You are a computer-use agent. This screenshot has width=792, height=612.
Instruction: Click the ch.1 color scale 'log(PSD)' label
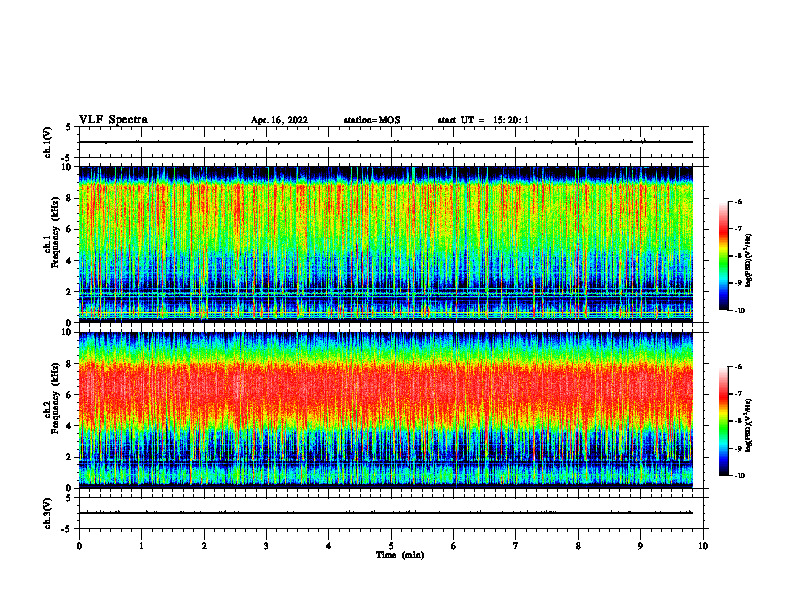click(749, 261)
